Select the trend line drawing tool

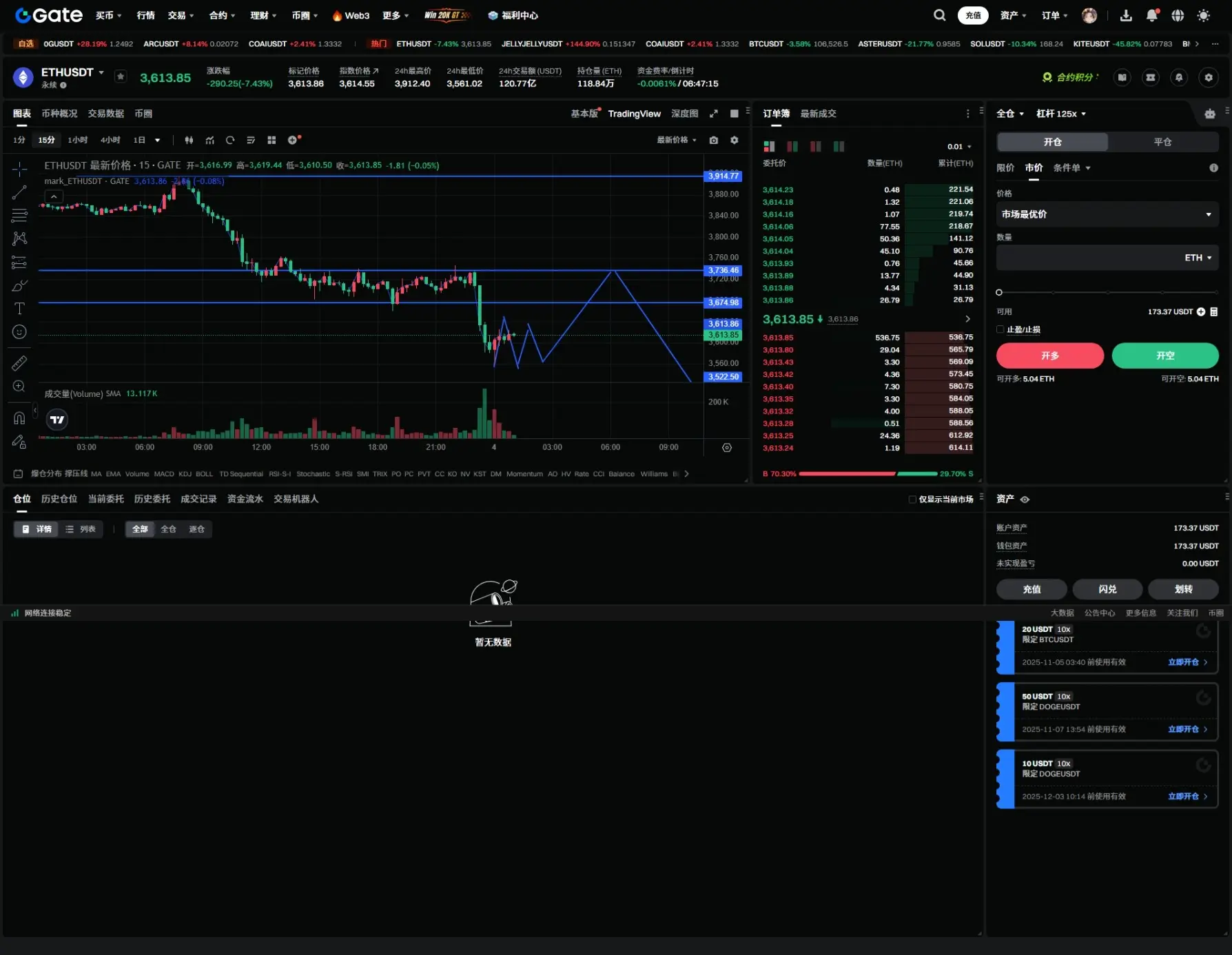click(x=19, y=192)
